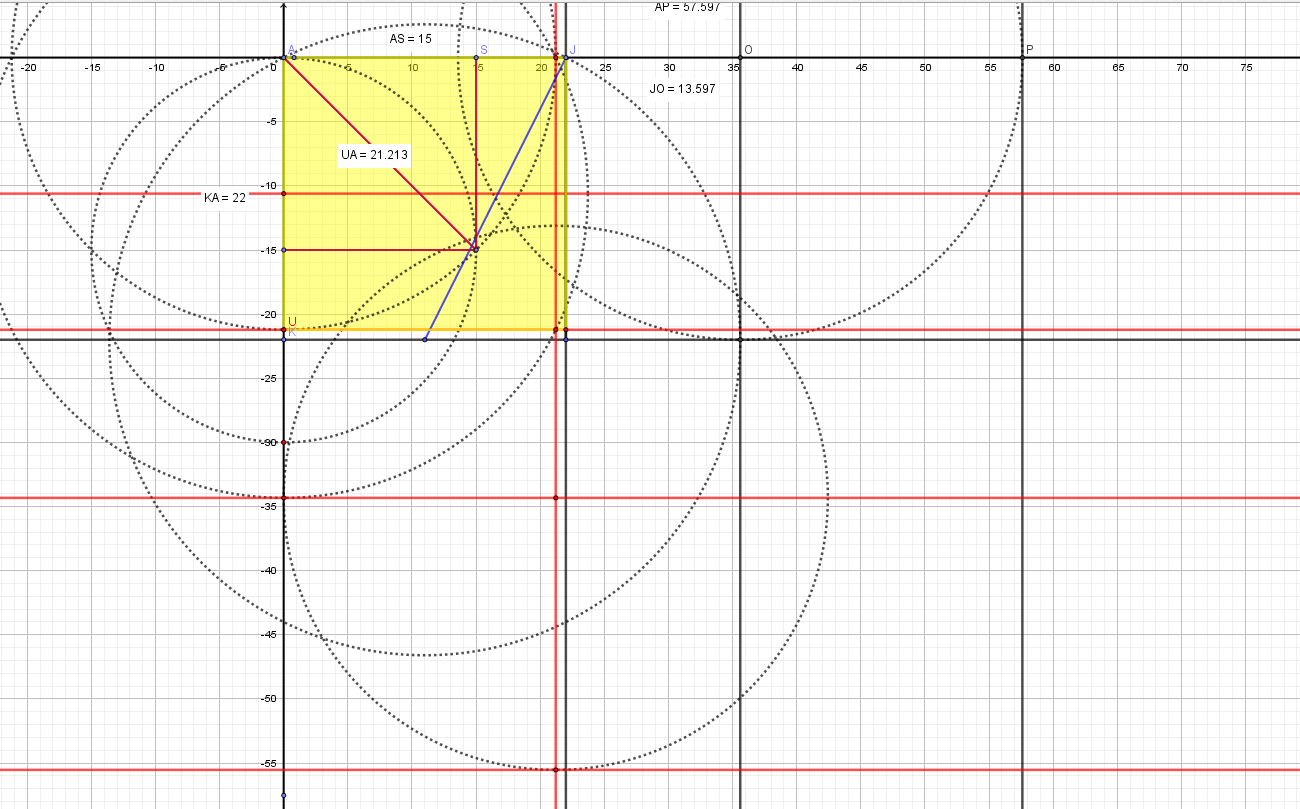Select the AS = 15 text label
The image size is (1300, 809).
[411, 39]
